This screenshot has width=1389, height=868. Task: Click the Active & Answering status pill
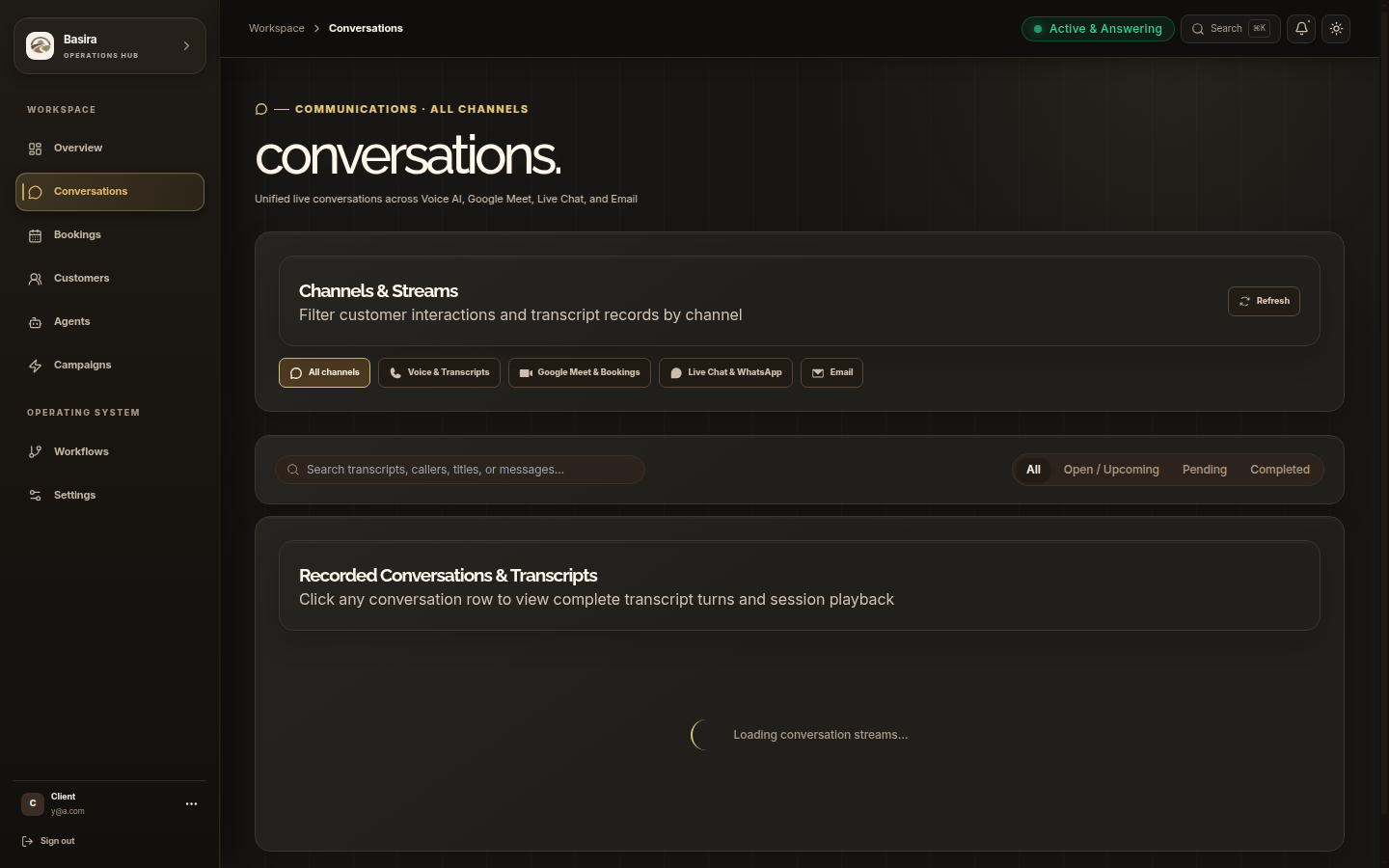(1098, 29)
